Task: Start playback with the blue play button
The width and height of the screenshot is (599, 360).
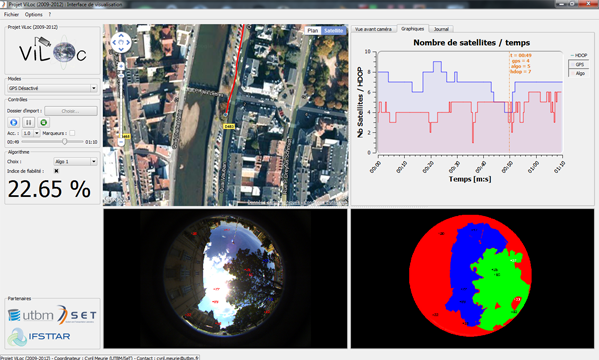Action: (x=13, y=123)
